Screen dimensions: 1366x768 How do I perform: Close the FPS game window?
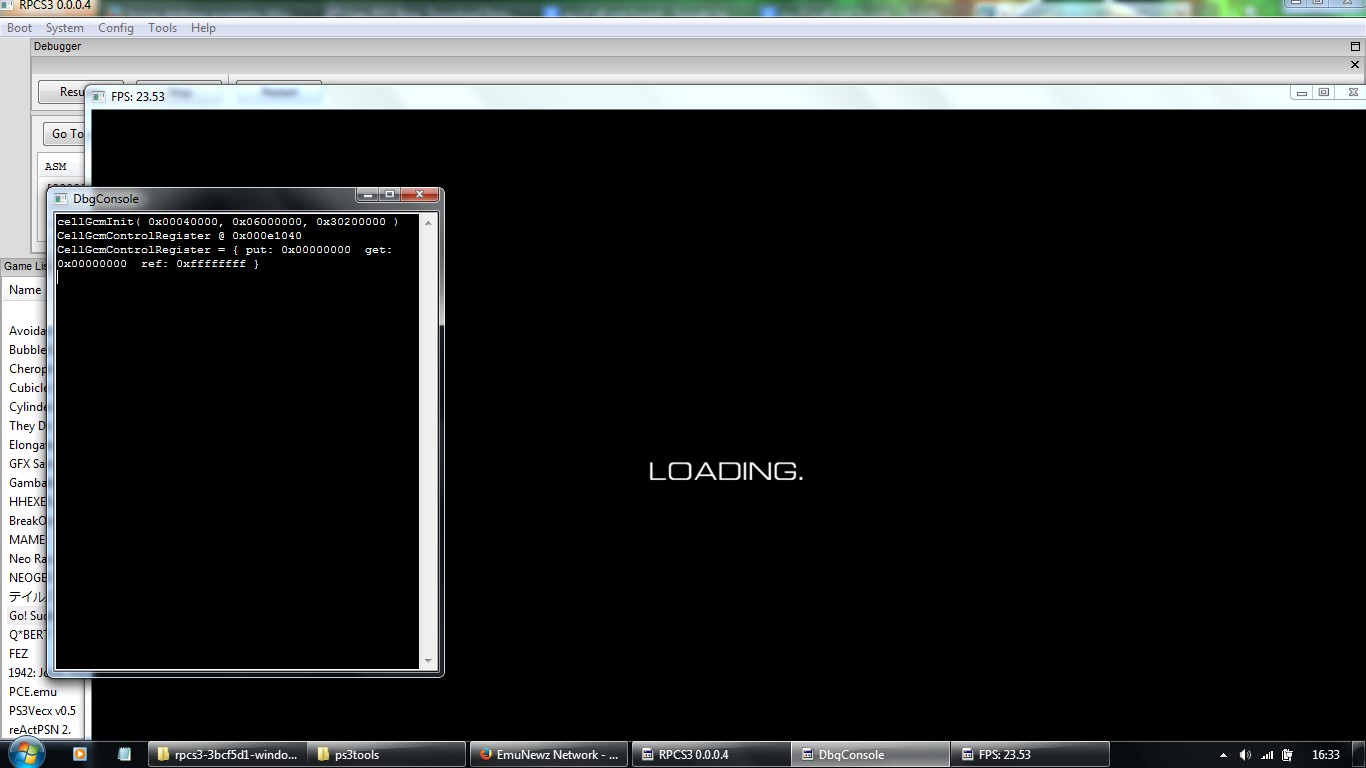click(x=1353, y=93)
